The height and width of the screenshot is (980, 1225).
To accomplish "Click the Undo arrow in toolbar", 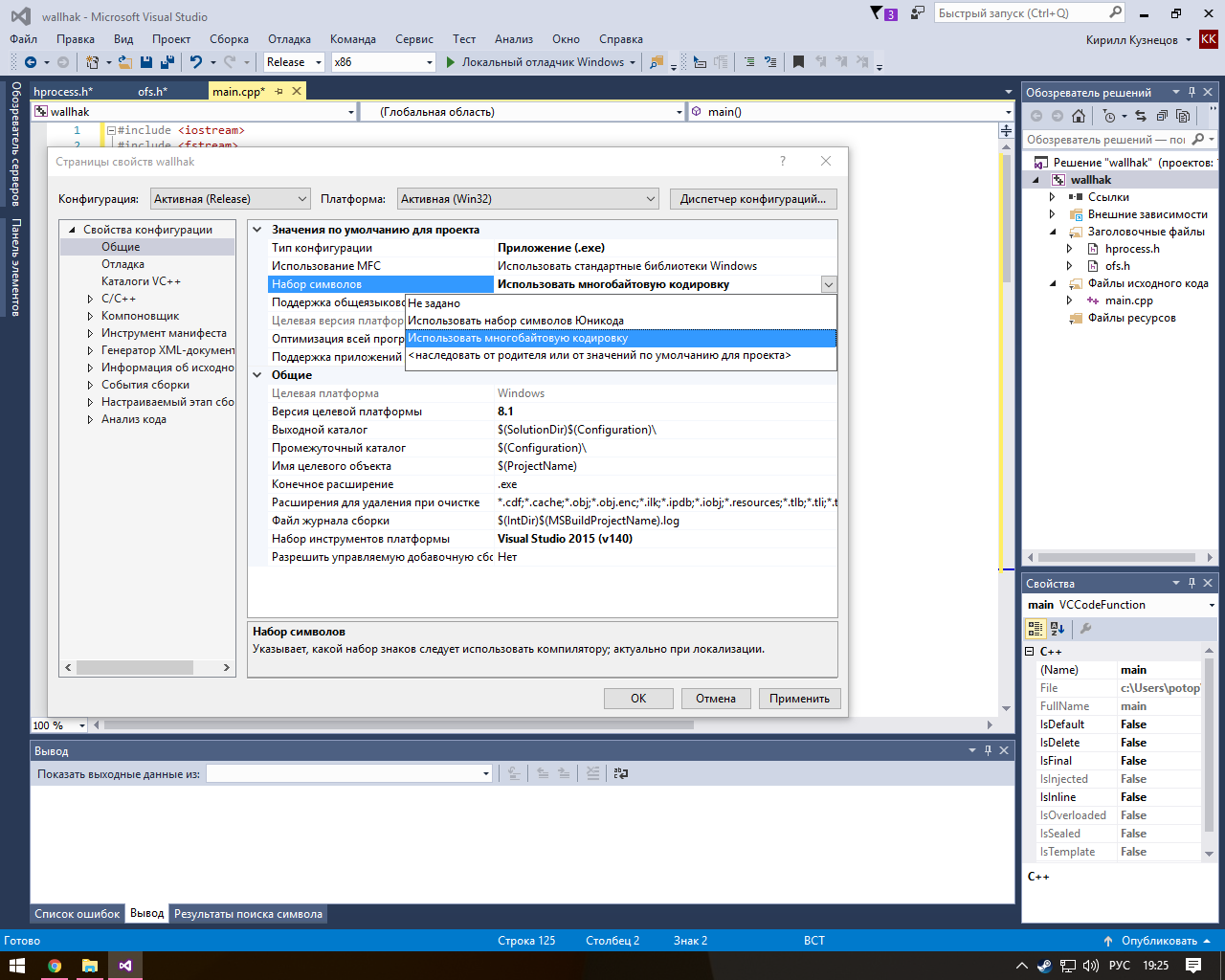I will [x=196, y=62].
